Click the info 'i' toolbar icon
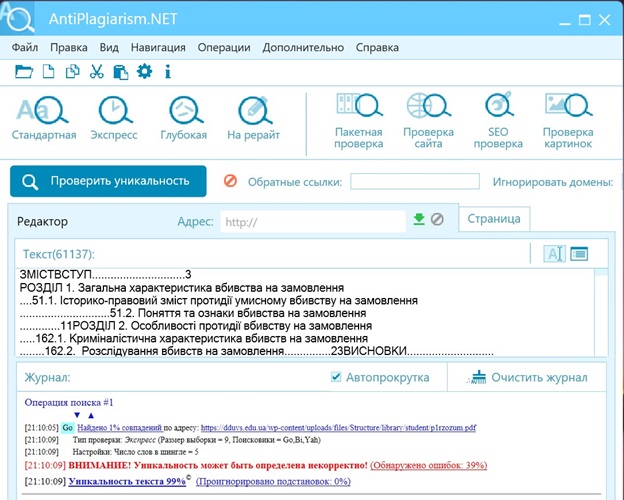The width and height of the screenshot is (624, 500). pyautogui.click(x=168, y=72)
